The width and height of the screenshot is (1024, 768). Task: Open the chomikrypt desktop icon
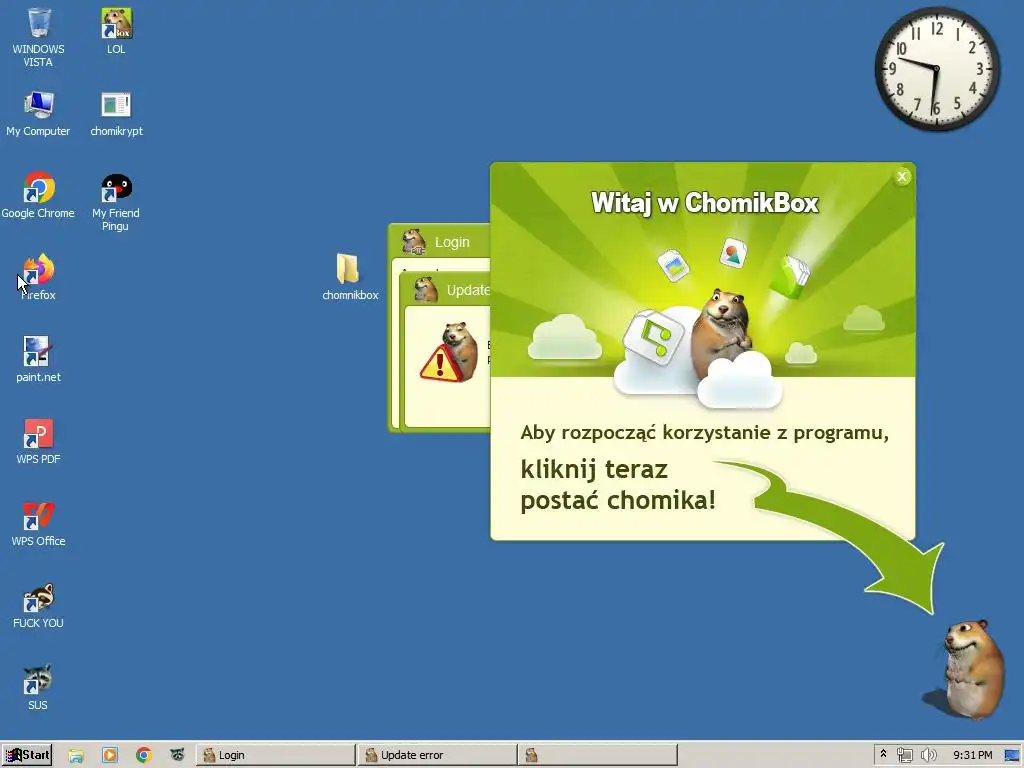pyautogui.click(x=116, y=114)
